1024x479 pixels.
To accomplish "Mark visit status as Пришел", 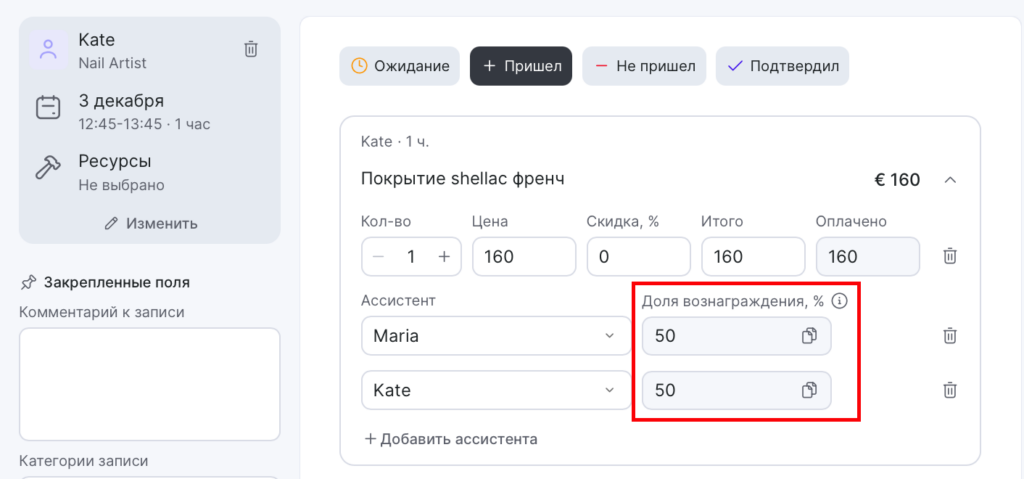I will [x=521, y=66].
